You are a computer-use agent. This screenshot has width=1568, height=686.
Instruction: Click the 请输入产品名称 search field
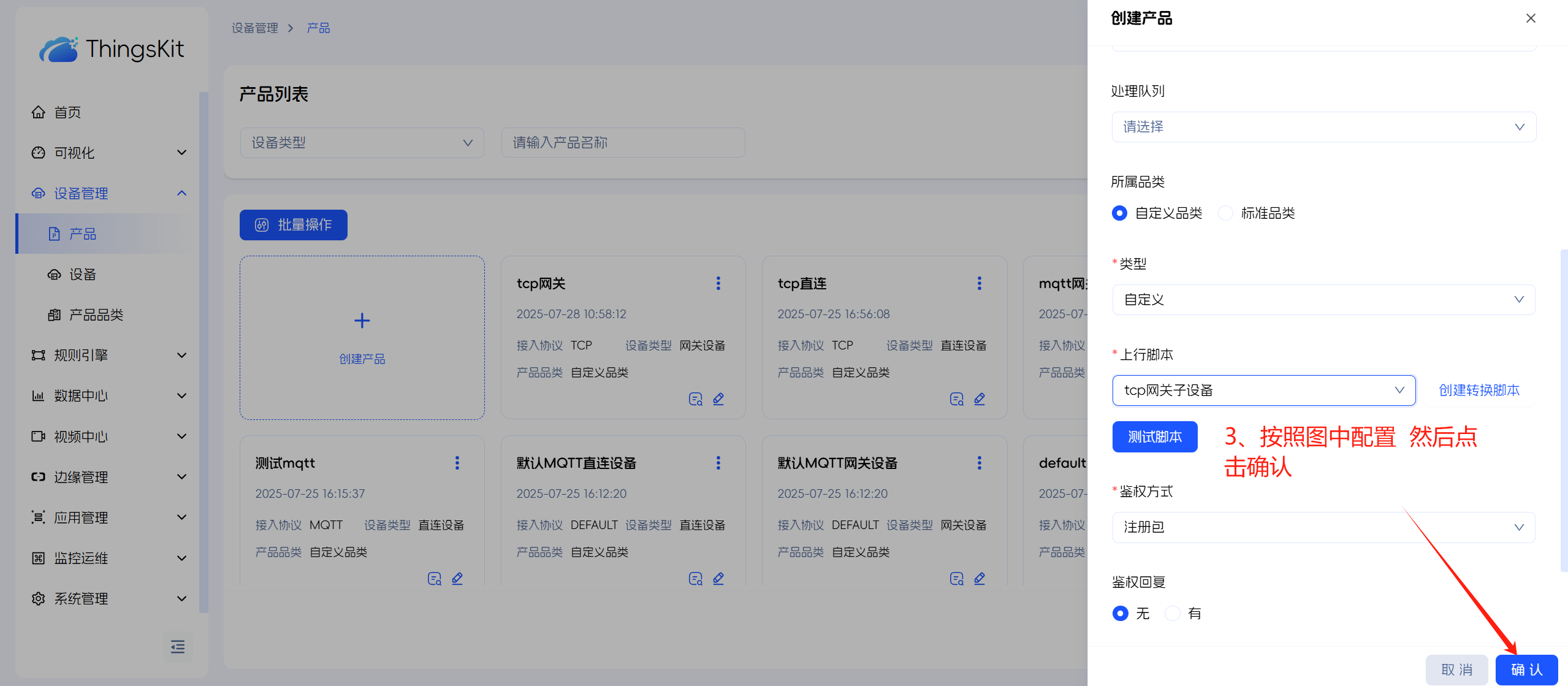tap(623, 143)
